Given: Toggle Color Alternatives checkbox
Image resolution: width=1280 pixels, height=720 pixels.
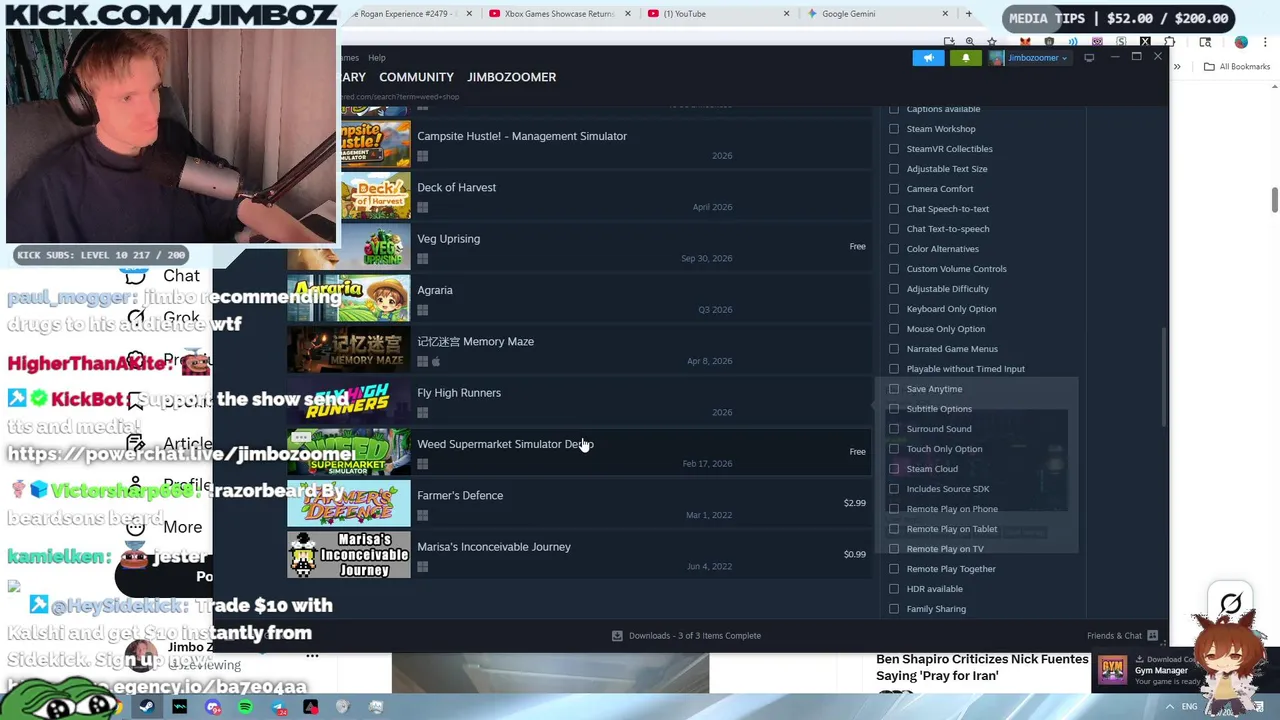Looking at the screenshot, I should pos(894,249).
